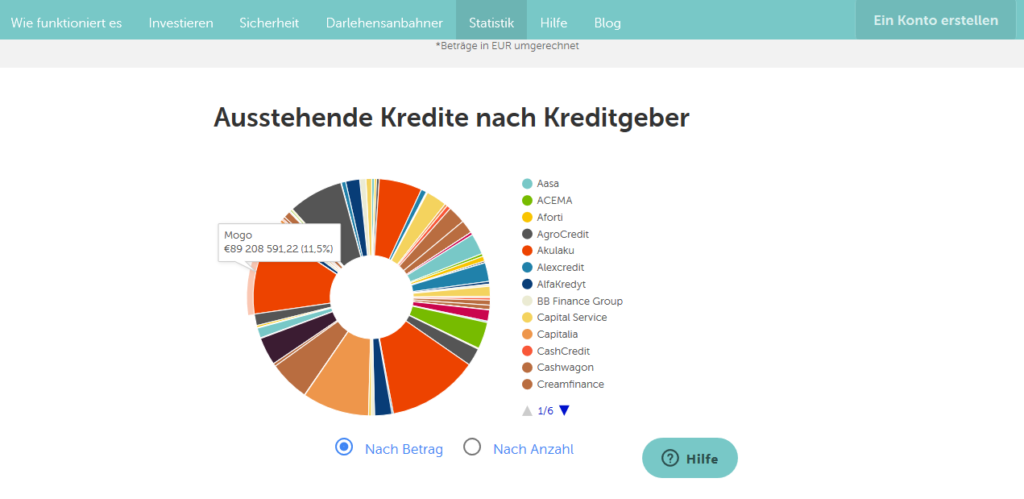Click the Alexcredit legend color dot
1024x499 pixels.
tap(527, 267)
